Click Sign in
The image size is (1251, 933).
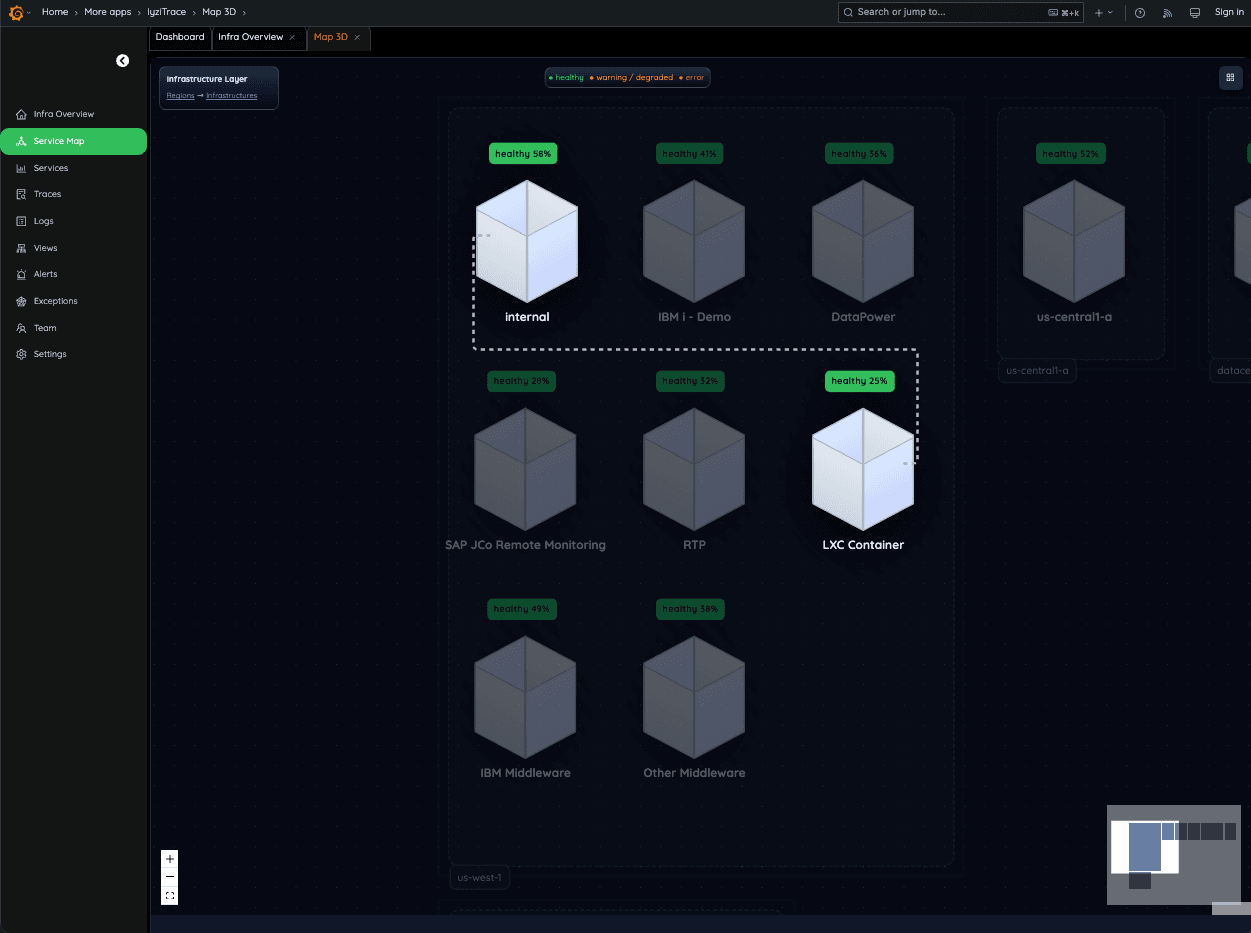click(x=1229, y=12)
